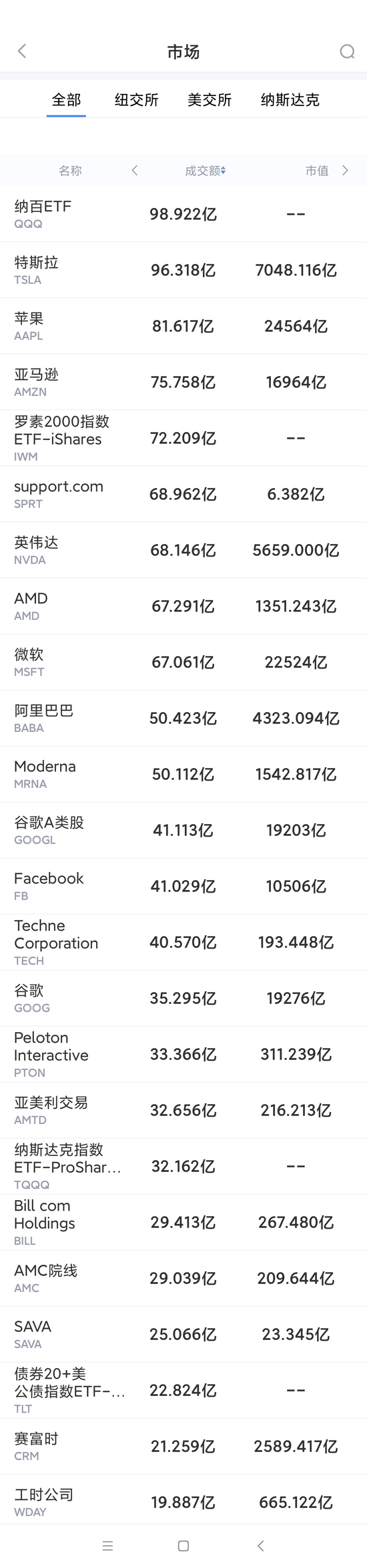
Task: Sort by 成交额 column header
Action: pos(205,171)
